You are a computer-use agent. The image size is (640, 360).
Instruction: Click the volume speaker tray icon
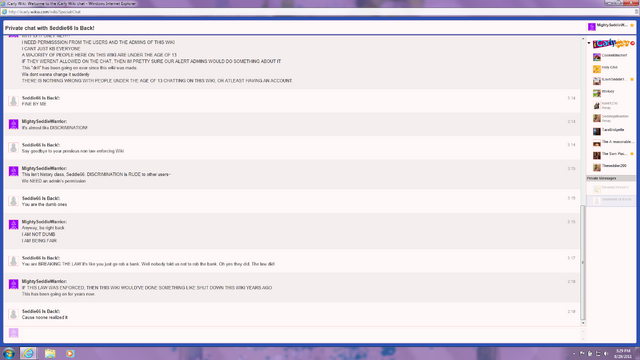606,353
